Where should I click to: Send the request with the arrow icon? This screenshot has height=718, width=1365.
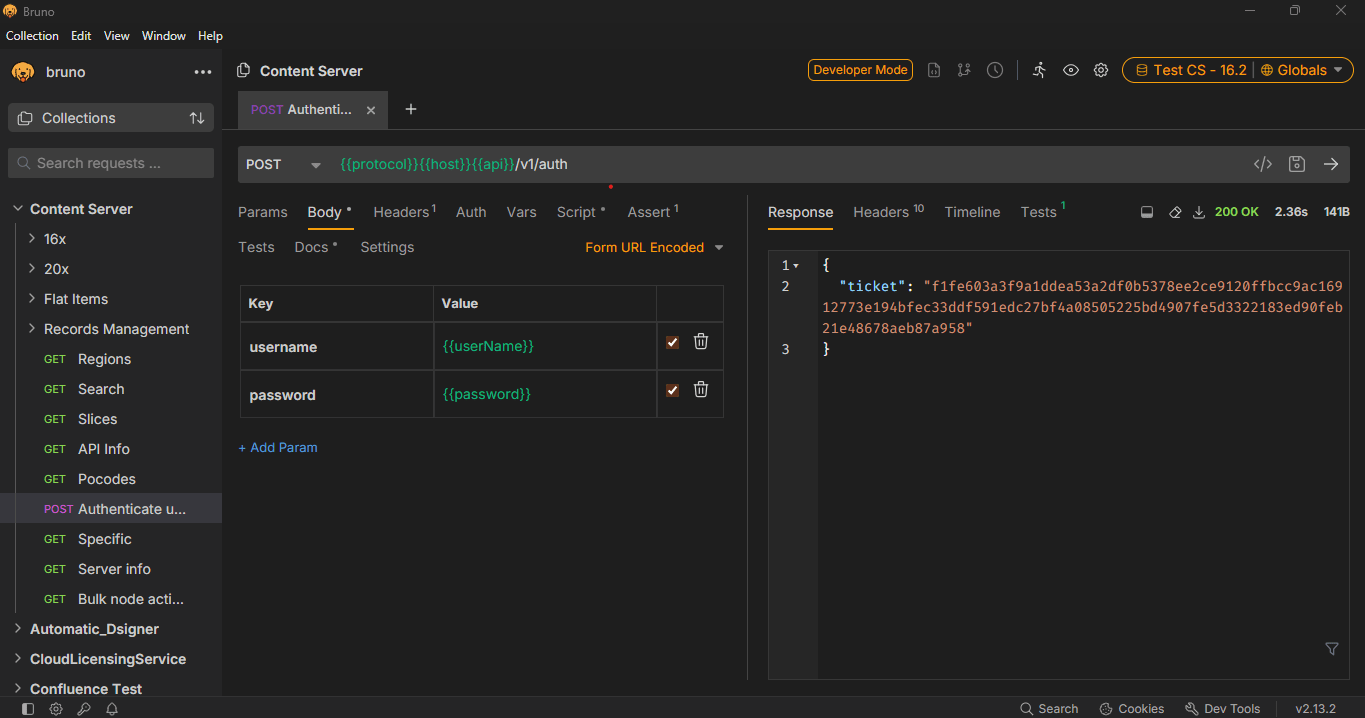1331,165
